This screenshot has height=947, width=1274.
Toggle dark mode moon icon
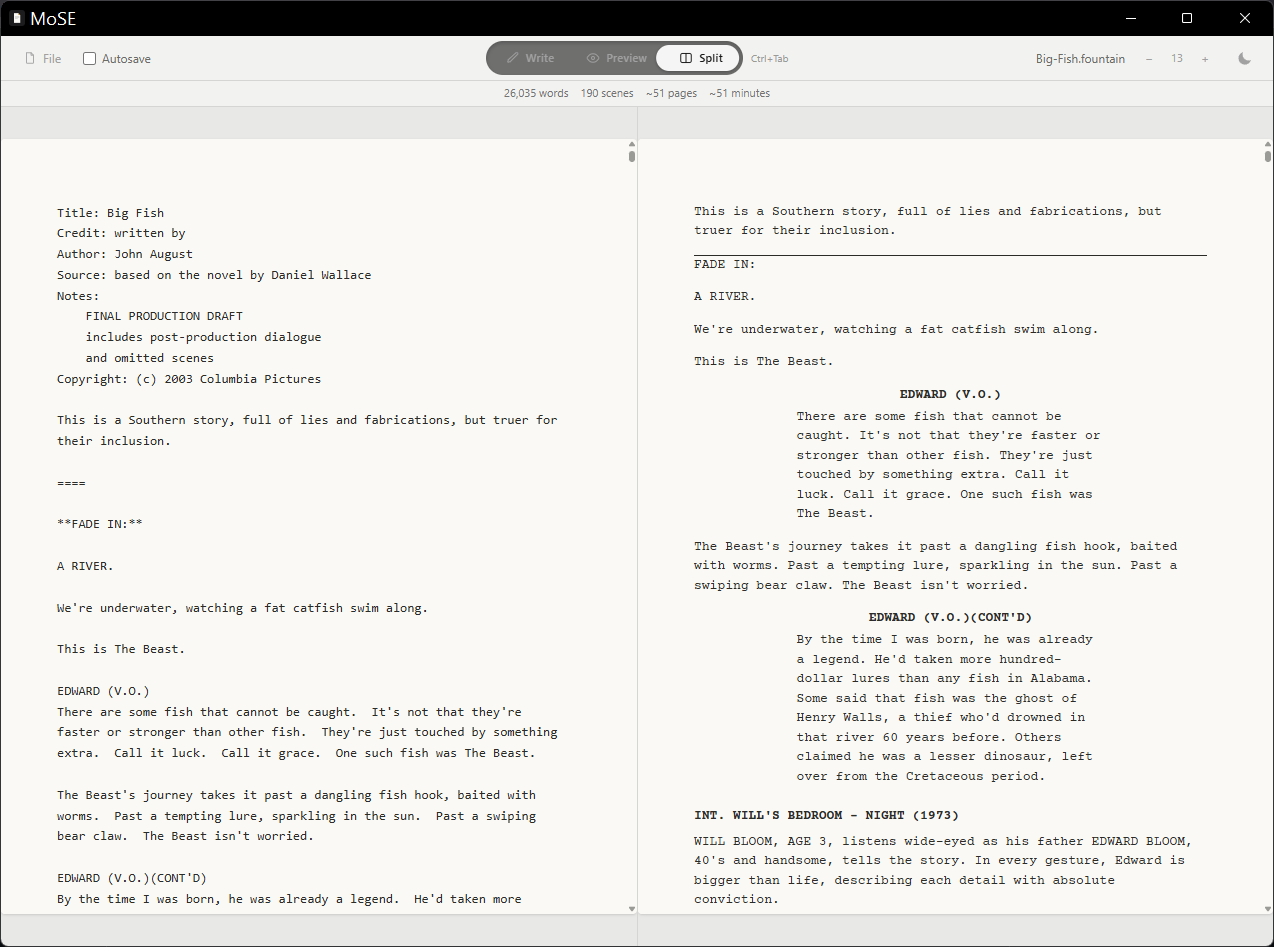coord(1245,59)
